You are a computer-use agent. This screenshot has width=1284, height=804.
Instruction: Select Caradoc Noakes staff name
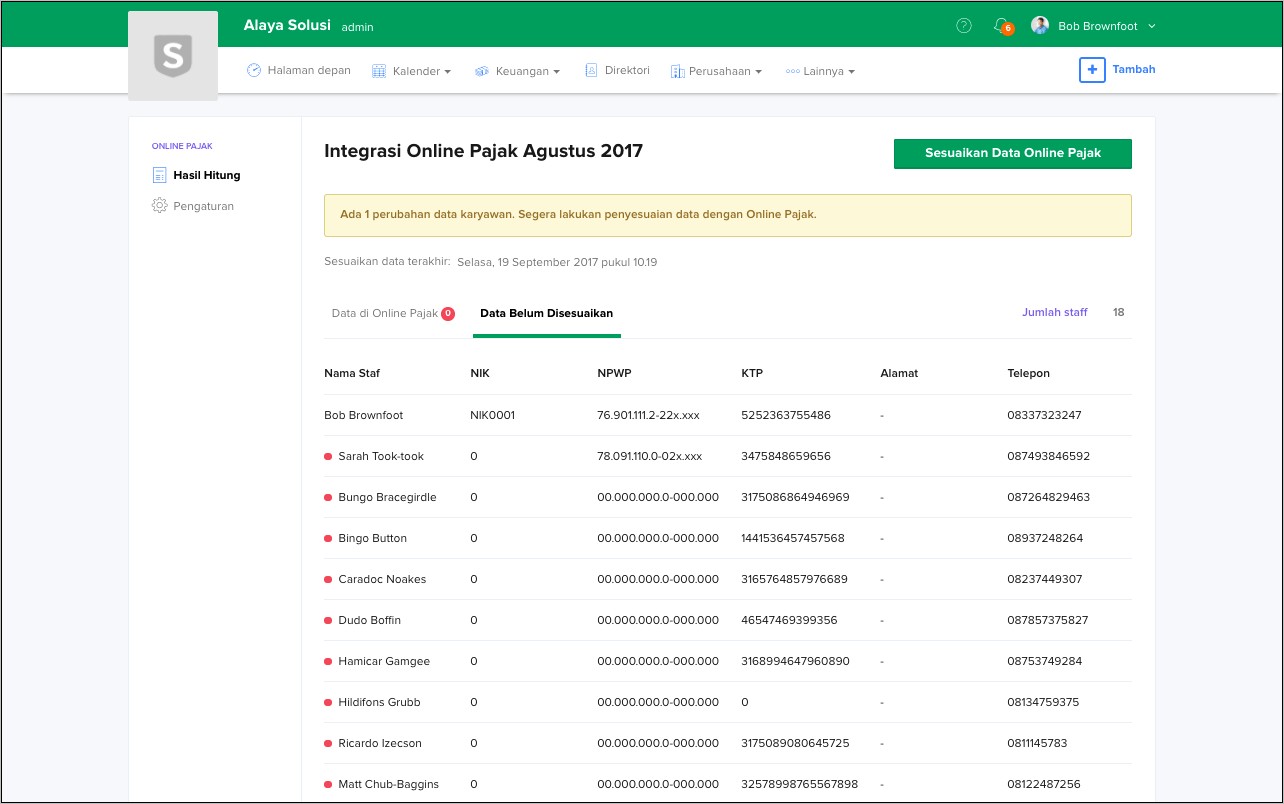[382, 579]
